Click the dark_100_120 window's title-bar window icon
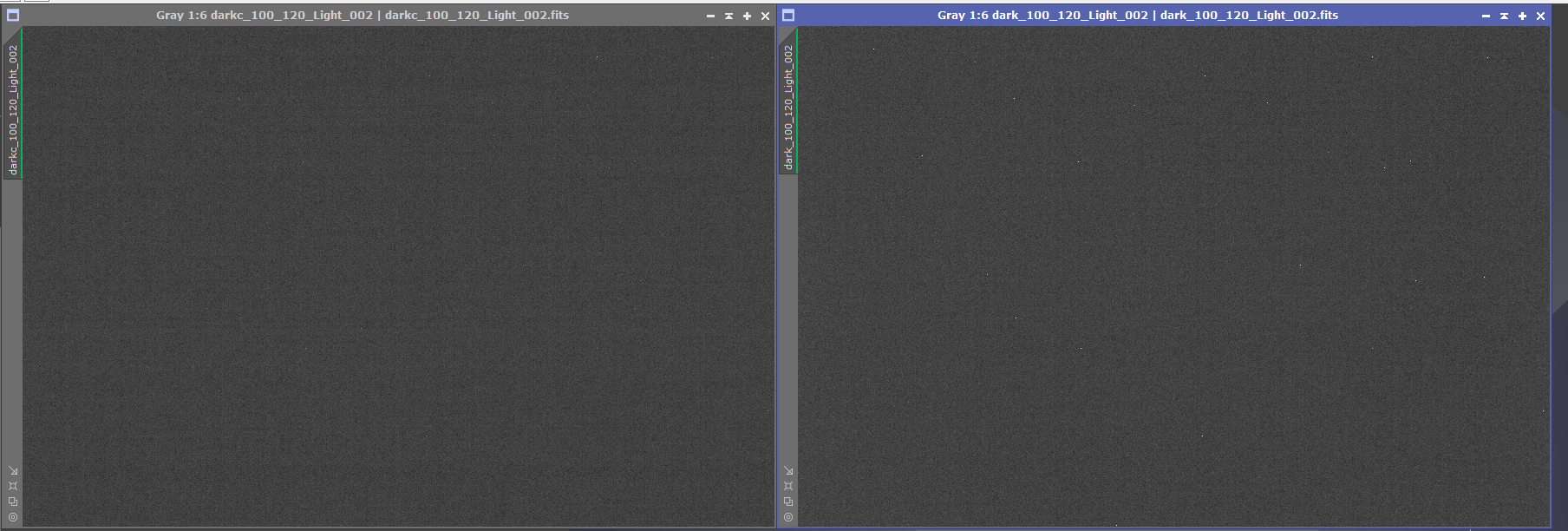Screen dimensions: 1568x531 [x=788, y=15]
